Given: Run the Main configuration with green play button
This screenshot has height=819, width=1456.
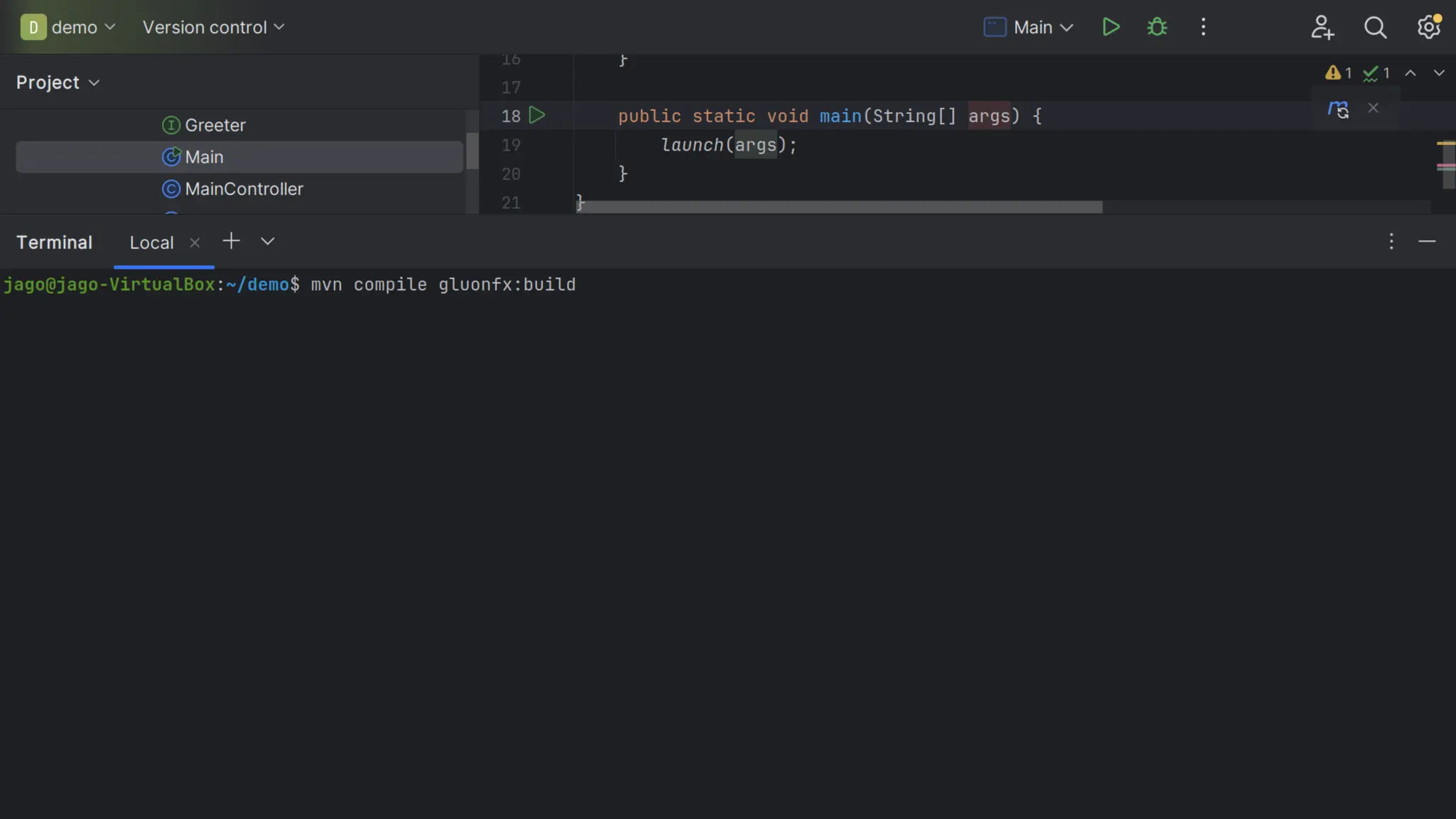Looking at the screenshot, I should tap(1110, 27).
